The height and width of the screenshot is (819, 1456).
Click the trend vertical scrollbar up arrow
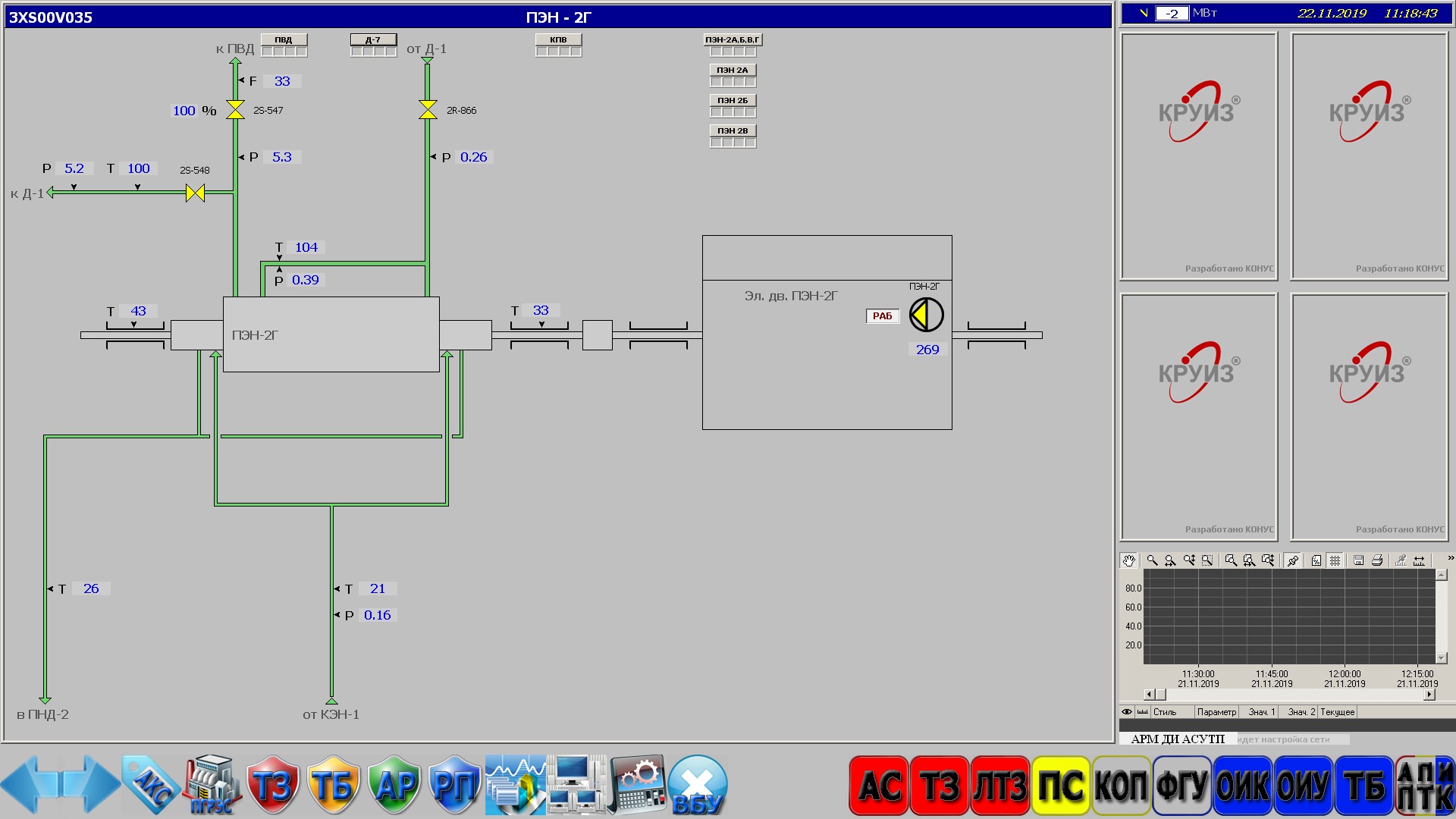point(1442,575)
